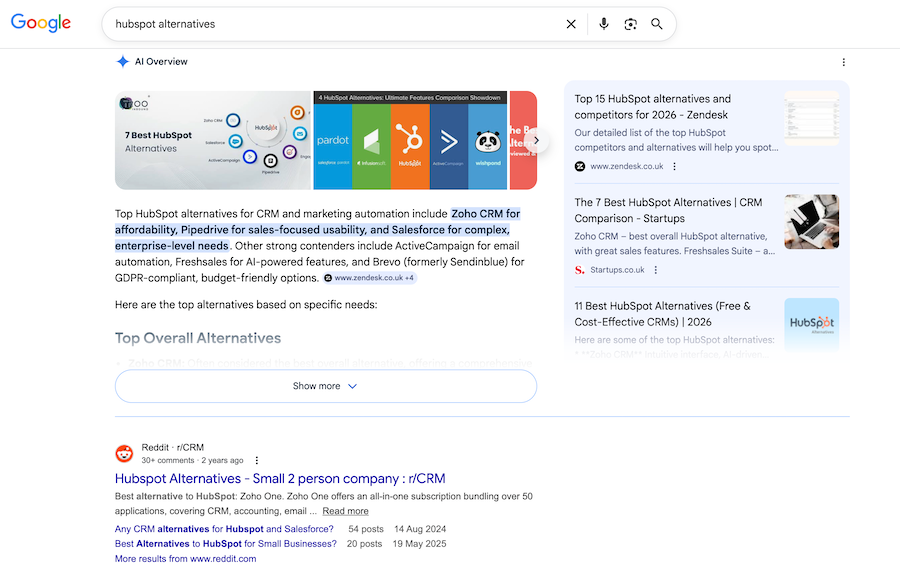Image resolution: width=900 pixels, height=588 pixels.
Task: Open Best Alternatives to HubSpot for Small Businesses thread
Action: 226,544
